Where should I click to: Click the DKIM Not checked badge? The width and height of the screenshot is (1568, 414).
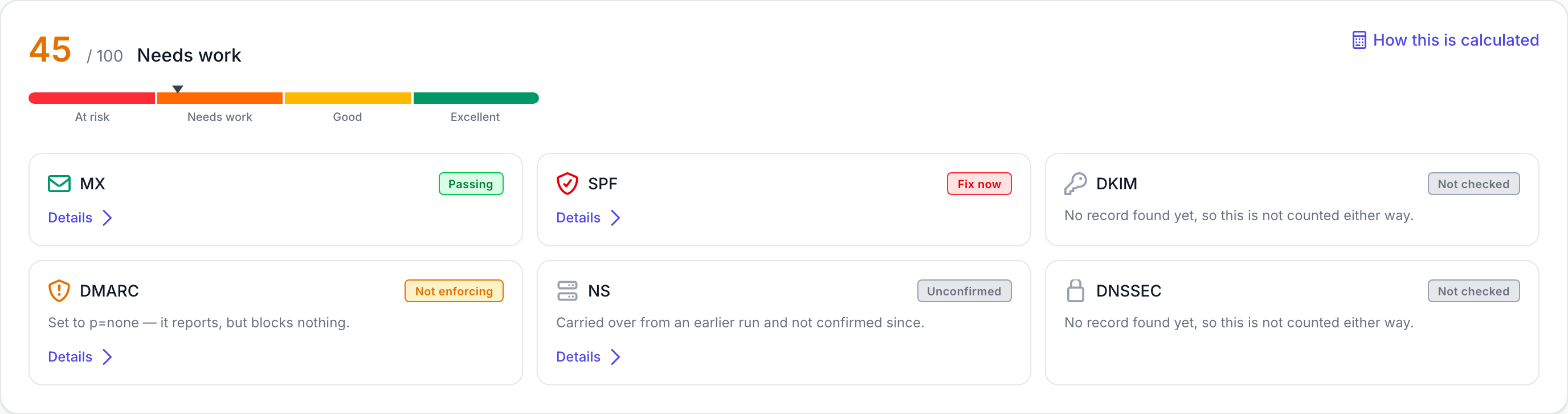click(1473, 184)
